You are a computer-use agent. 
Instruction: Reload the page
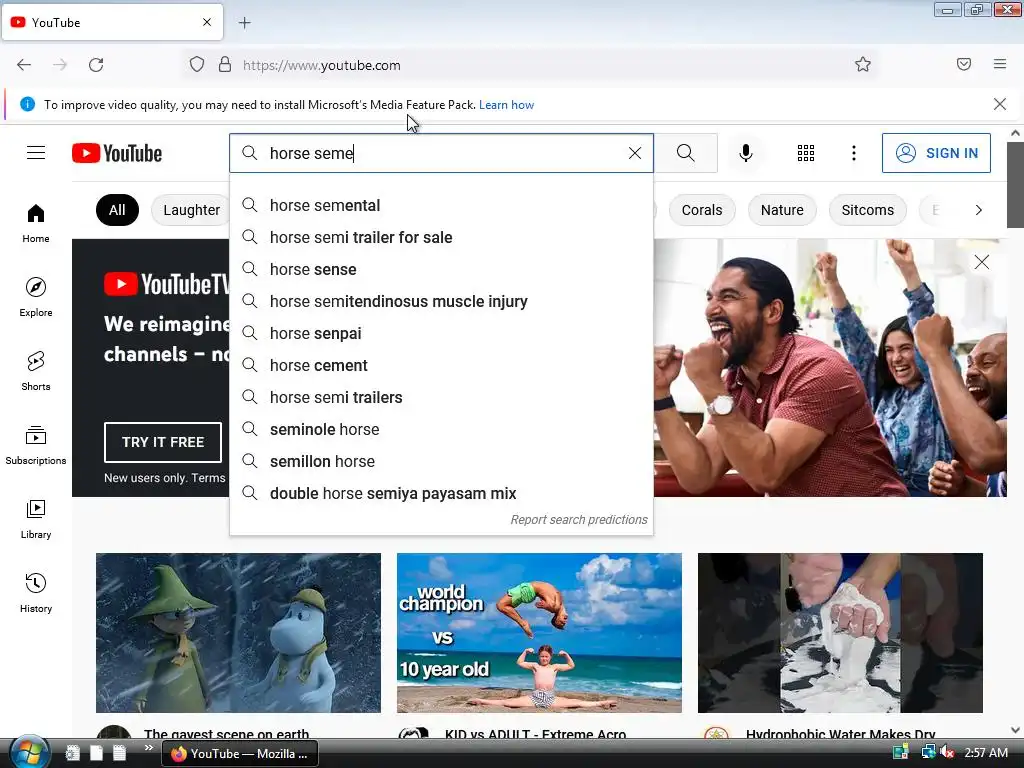pyautogui.click(x=96, y=65)
